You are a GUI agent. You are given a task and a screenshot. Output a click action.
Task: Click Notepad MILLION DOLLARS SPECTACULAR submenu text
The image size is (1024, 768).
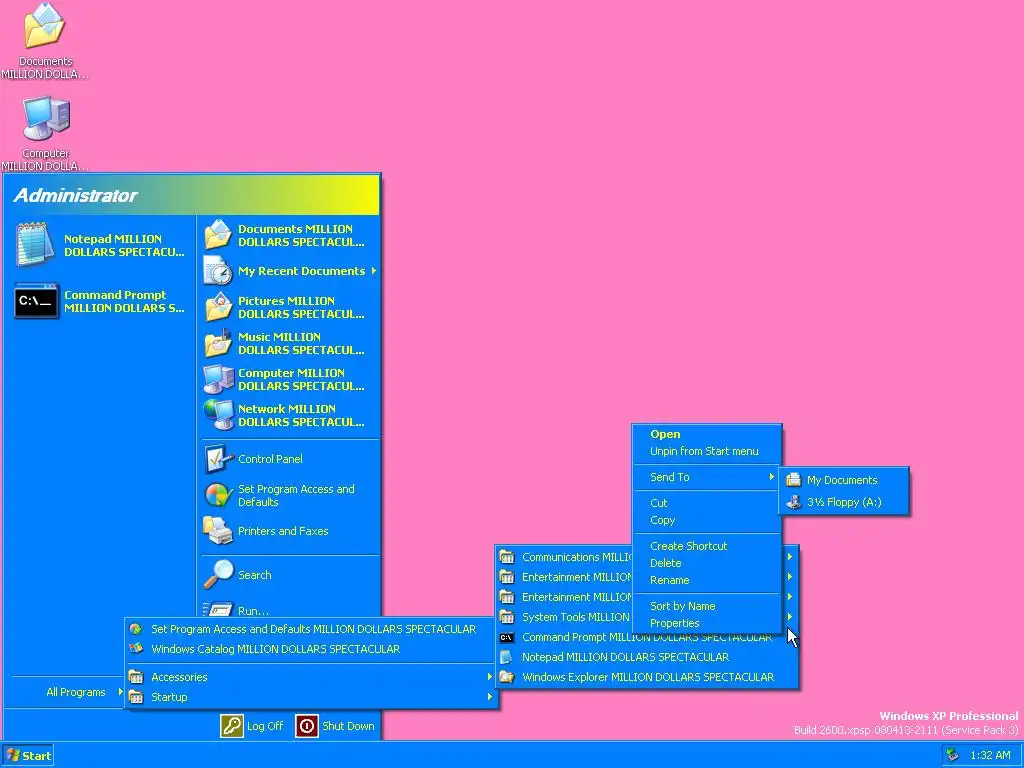[x=625, y=657]
